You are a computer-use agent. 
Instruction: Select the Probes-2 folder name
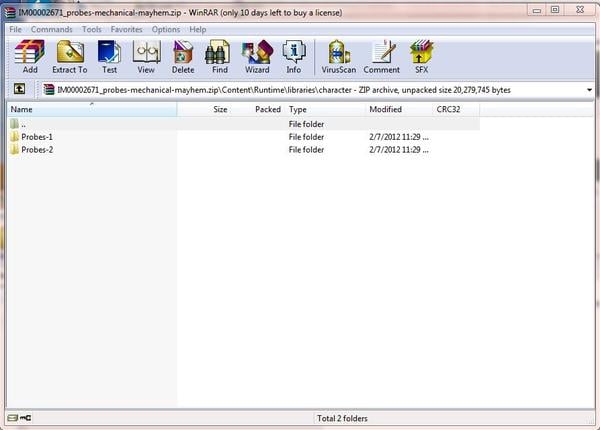click(37, 150)
